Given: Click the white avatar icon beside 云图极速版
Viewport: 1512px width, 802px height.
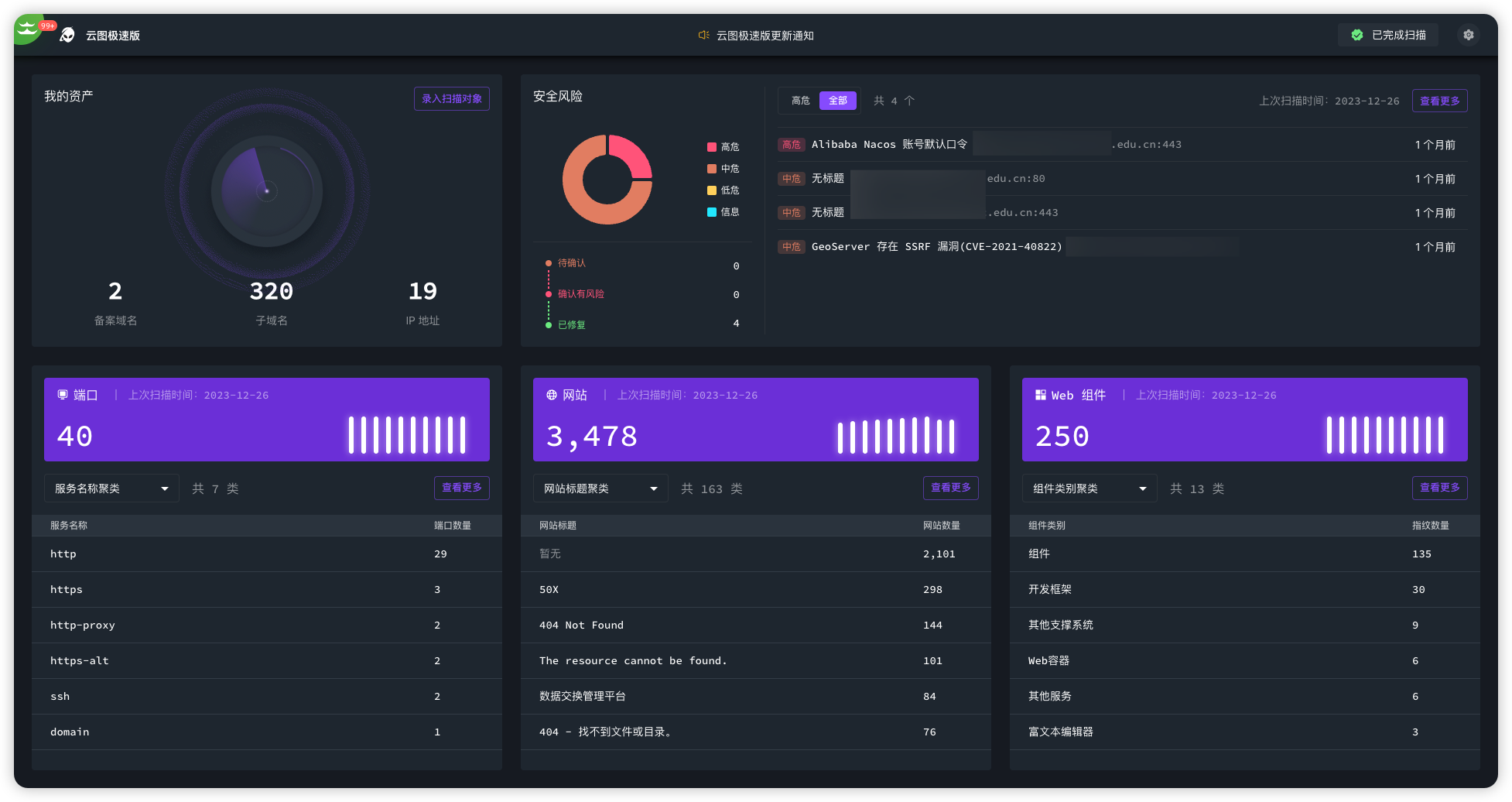Looking at the screenshot, I should click(x=68, y=35).
